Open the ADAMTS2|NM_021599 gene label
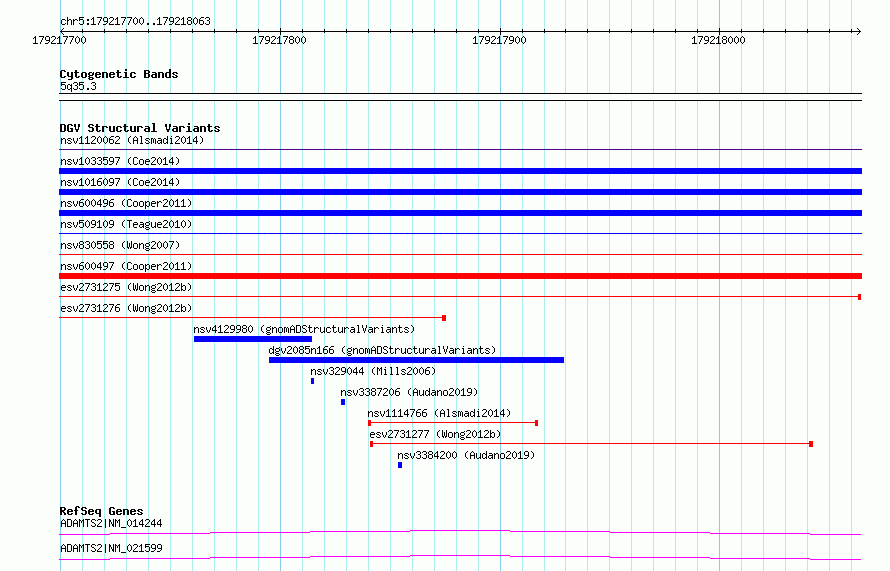The height and width of the screenshot is (571, 890). click(111, 548)
